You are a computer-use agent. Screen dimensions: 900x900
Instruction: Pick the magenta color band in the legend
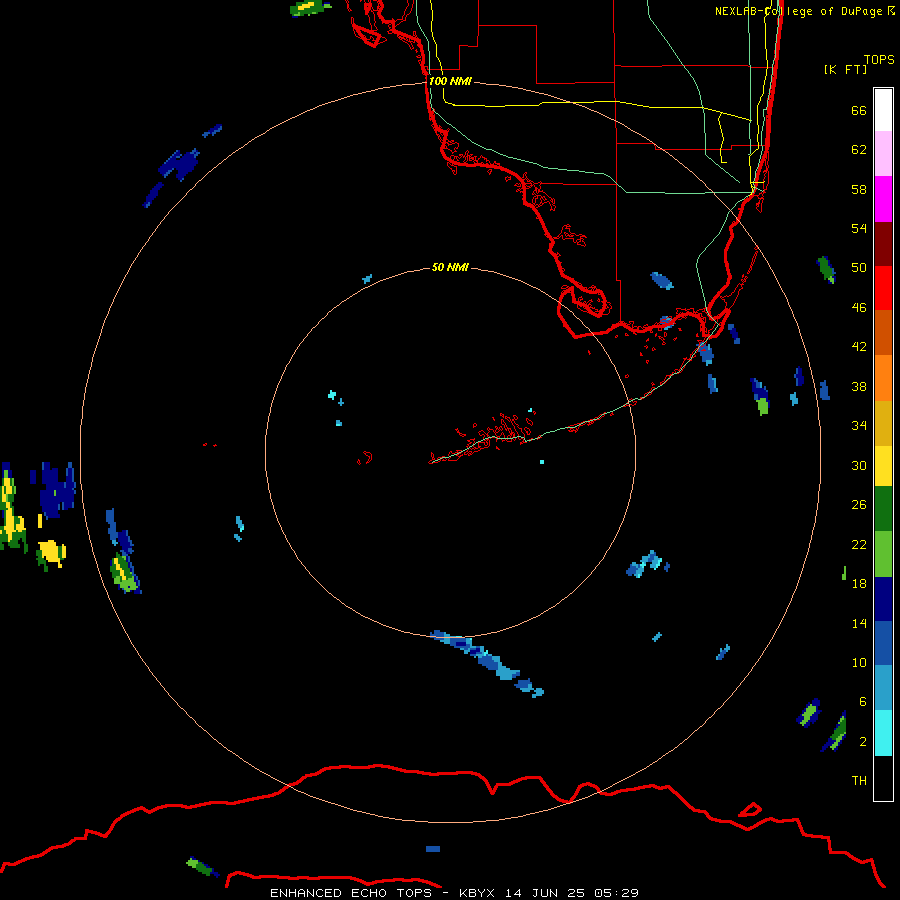(883, 199)
